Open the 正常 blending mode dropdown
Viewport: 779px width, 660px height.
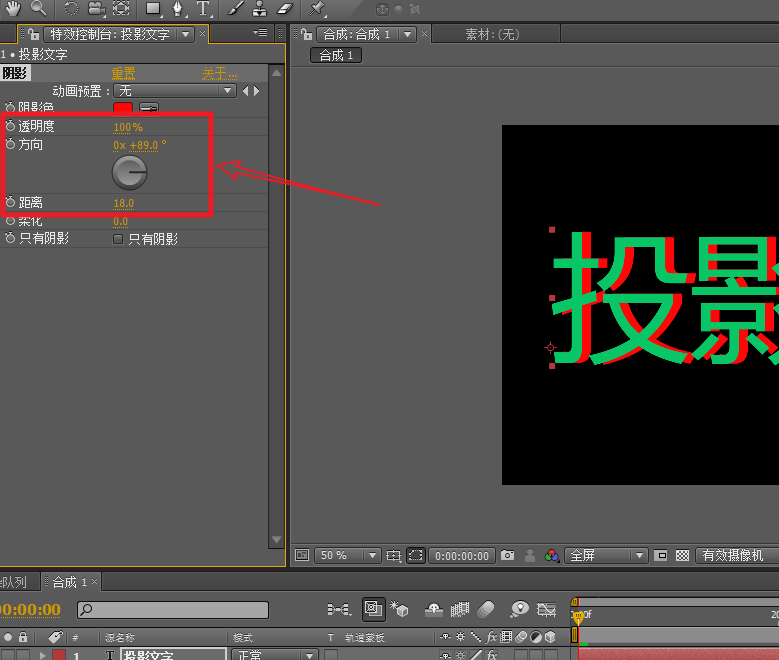click(x=274, y=655)
